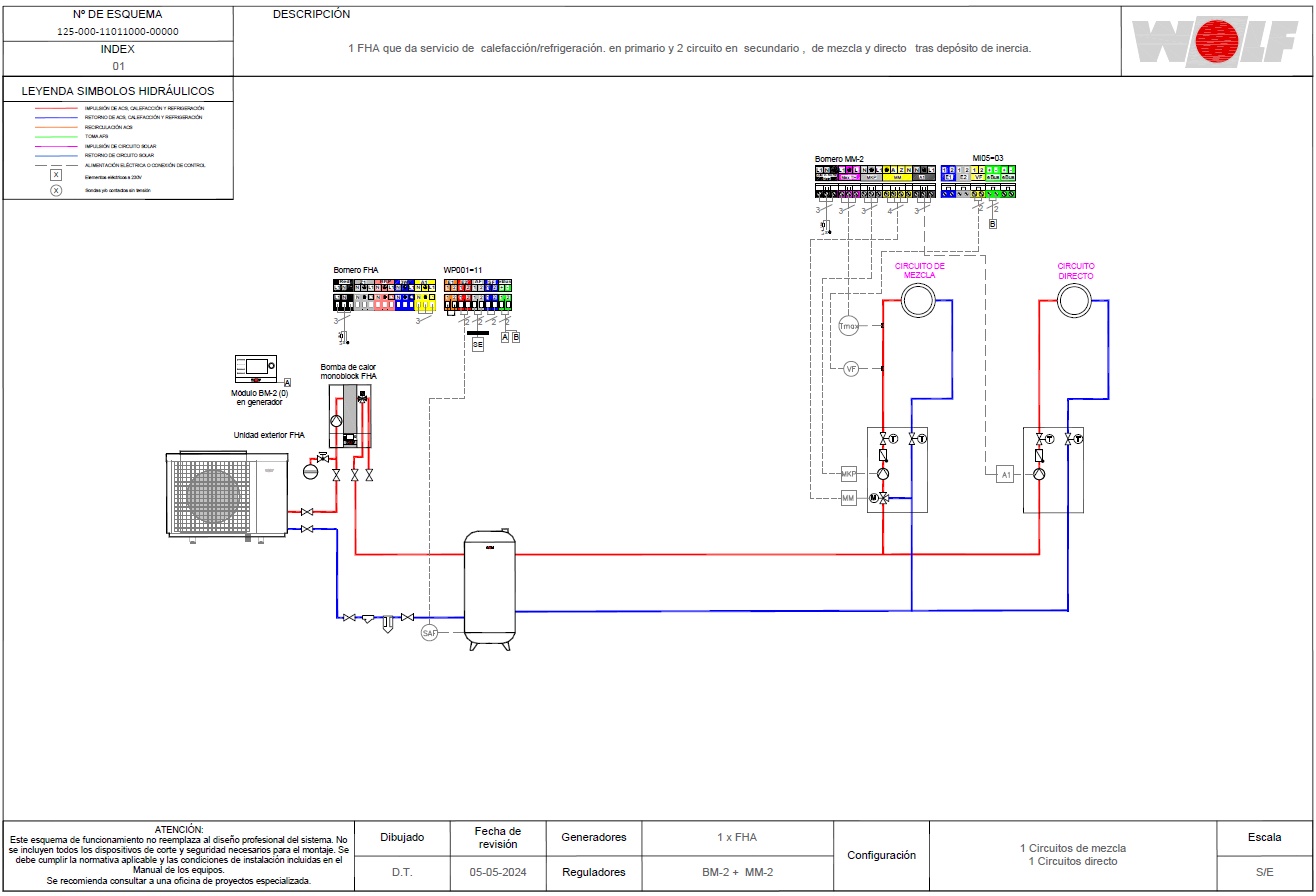The width and height of the screenshot is (1316, 896).
Task: Click the index value 01
Action: pyautogui.click(x=118, y=66)
